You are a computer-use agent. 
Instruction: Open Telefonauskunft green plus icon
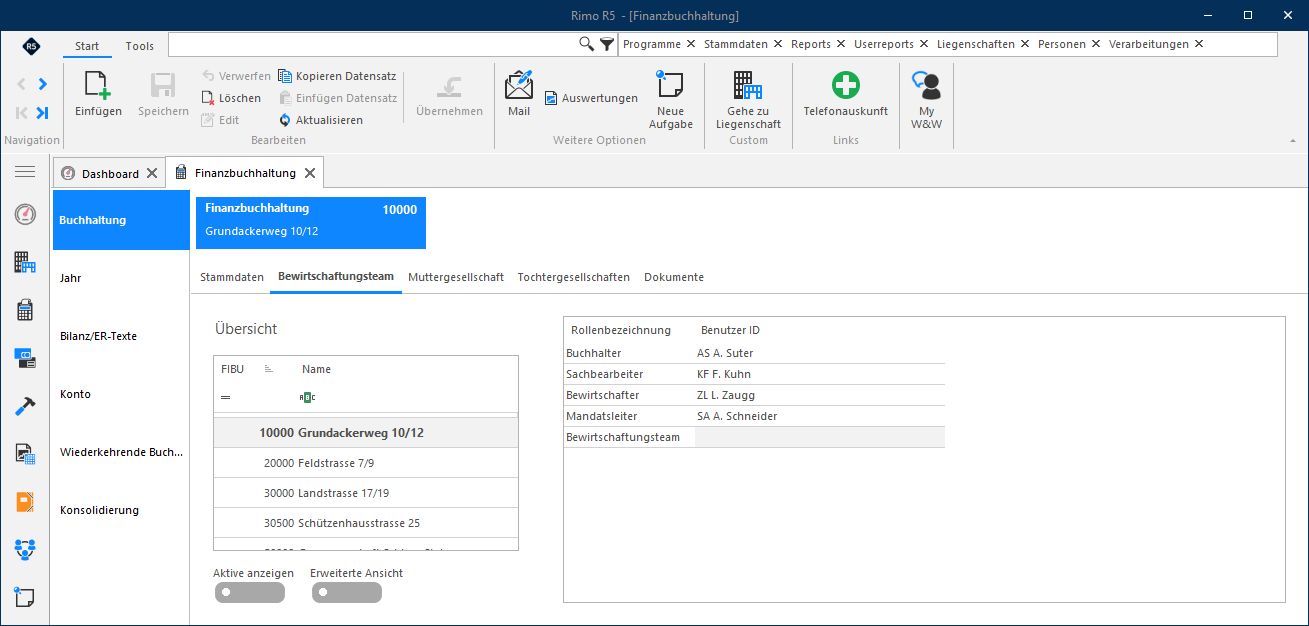(x=846, y=86)
